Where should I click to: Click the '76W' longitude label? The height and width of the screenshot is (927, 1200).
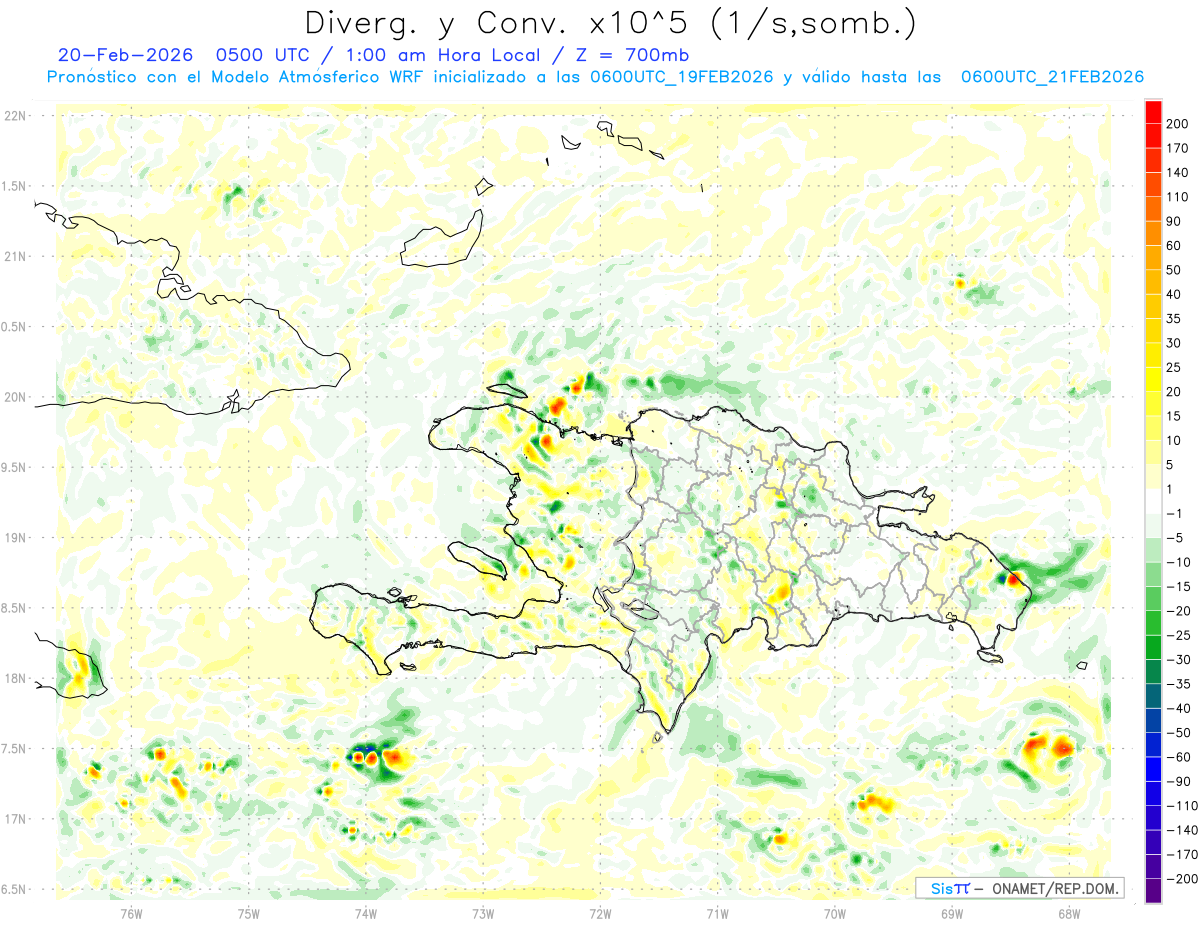pyautogui.click(x=131, y=913)
